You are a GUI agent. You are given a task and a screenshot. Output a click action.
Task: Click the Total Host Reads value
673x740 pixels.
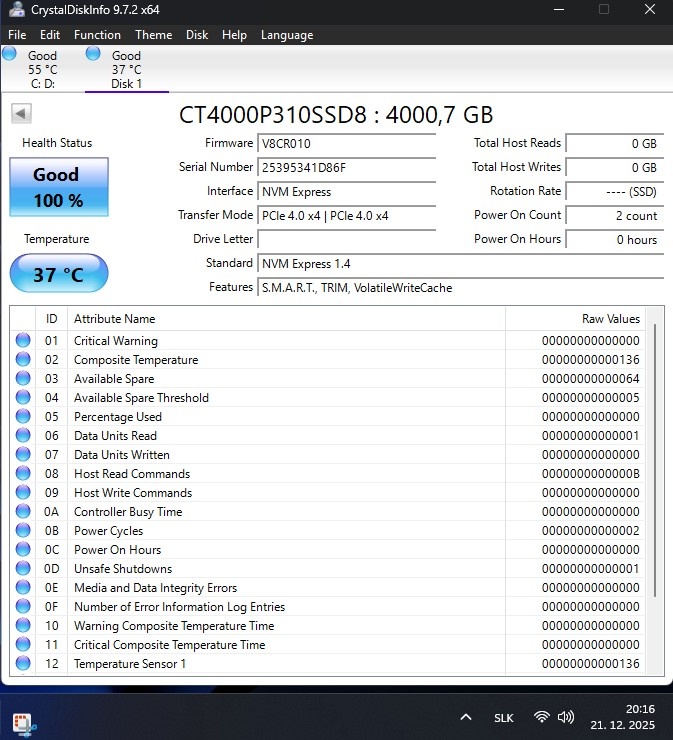(614, 143)
